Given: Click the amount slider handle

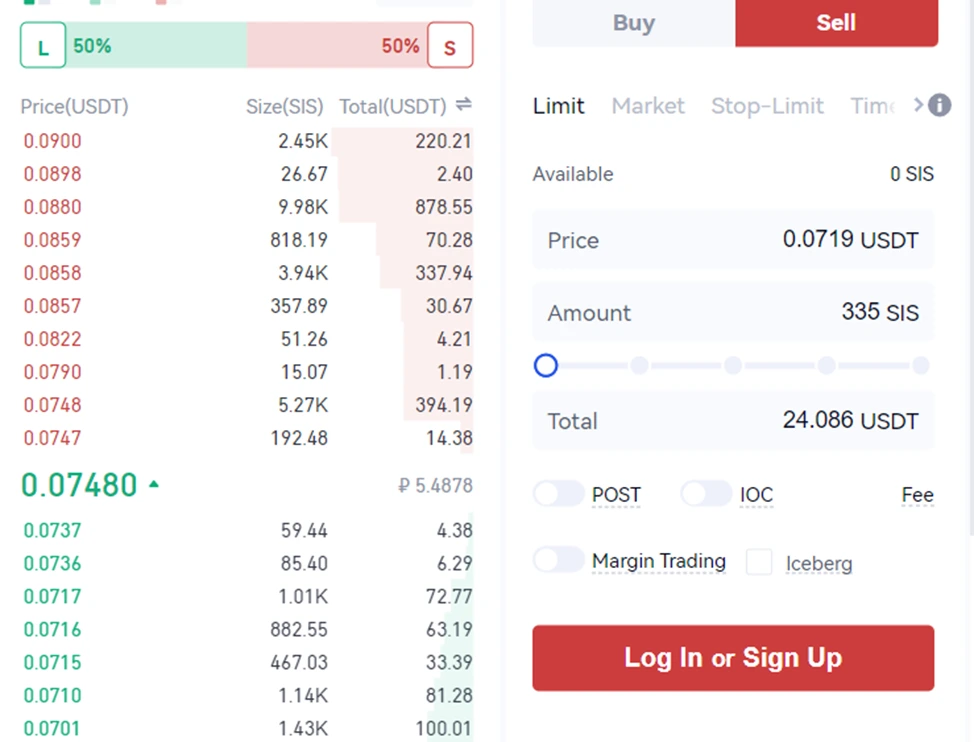Looking at the screenshot, I should (x=546, y=366).
